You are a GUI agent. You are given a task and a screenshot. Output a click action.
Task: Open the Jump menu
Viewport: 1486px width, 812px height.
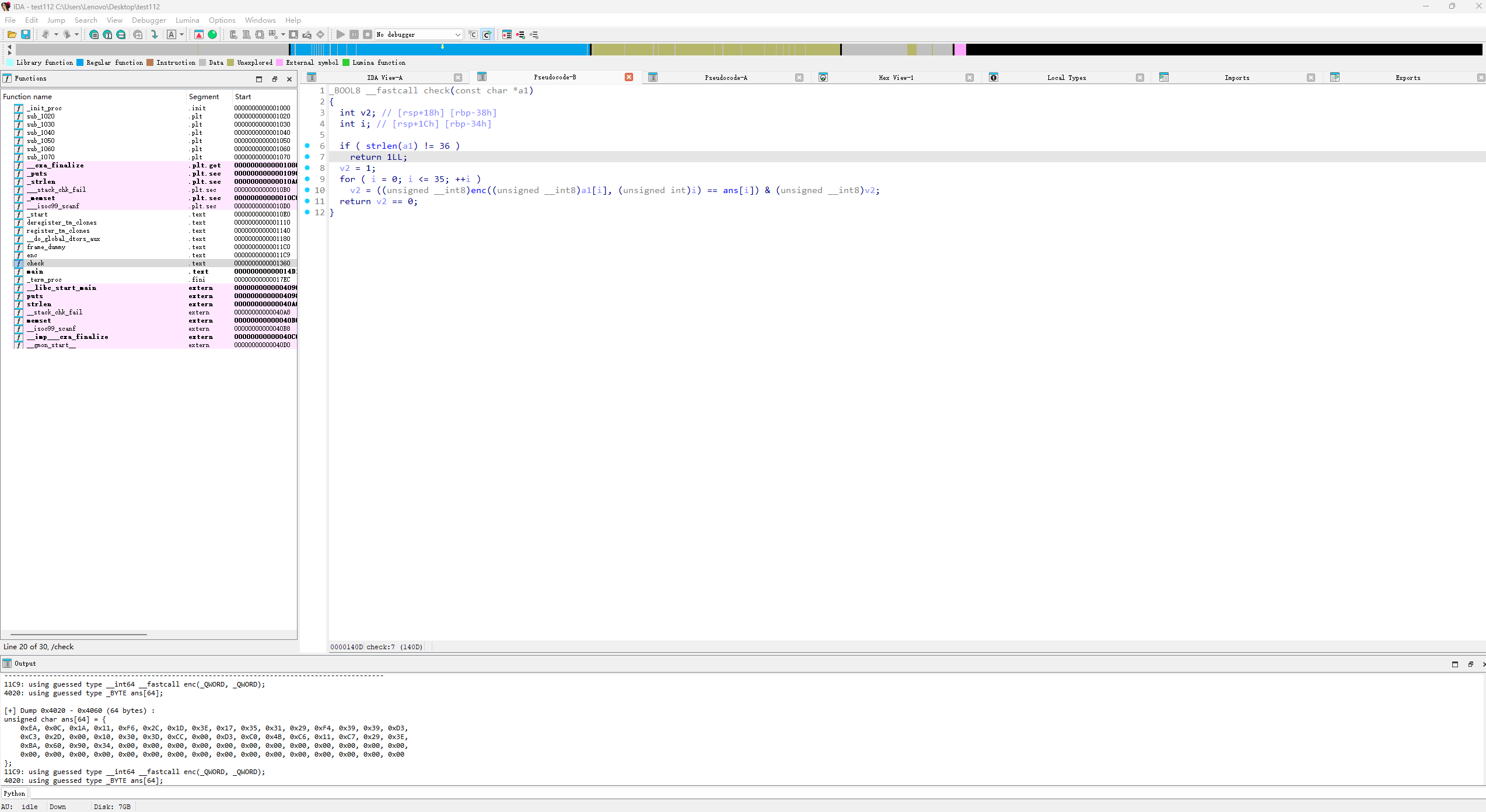56,20
